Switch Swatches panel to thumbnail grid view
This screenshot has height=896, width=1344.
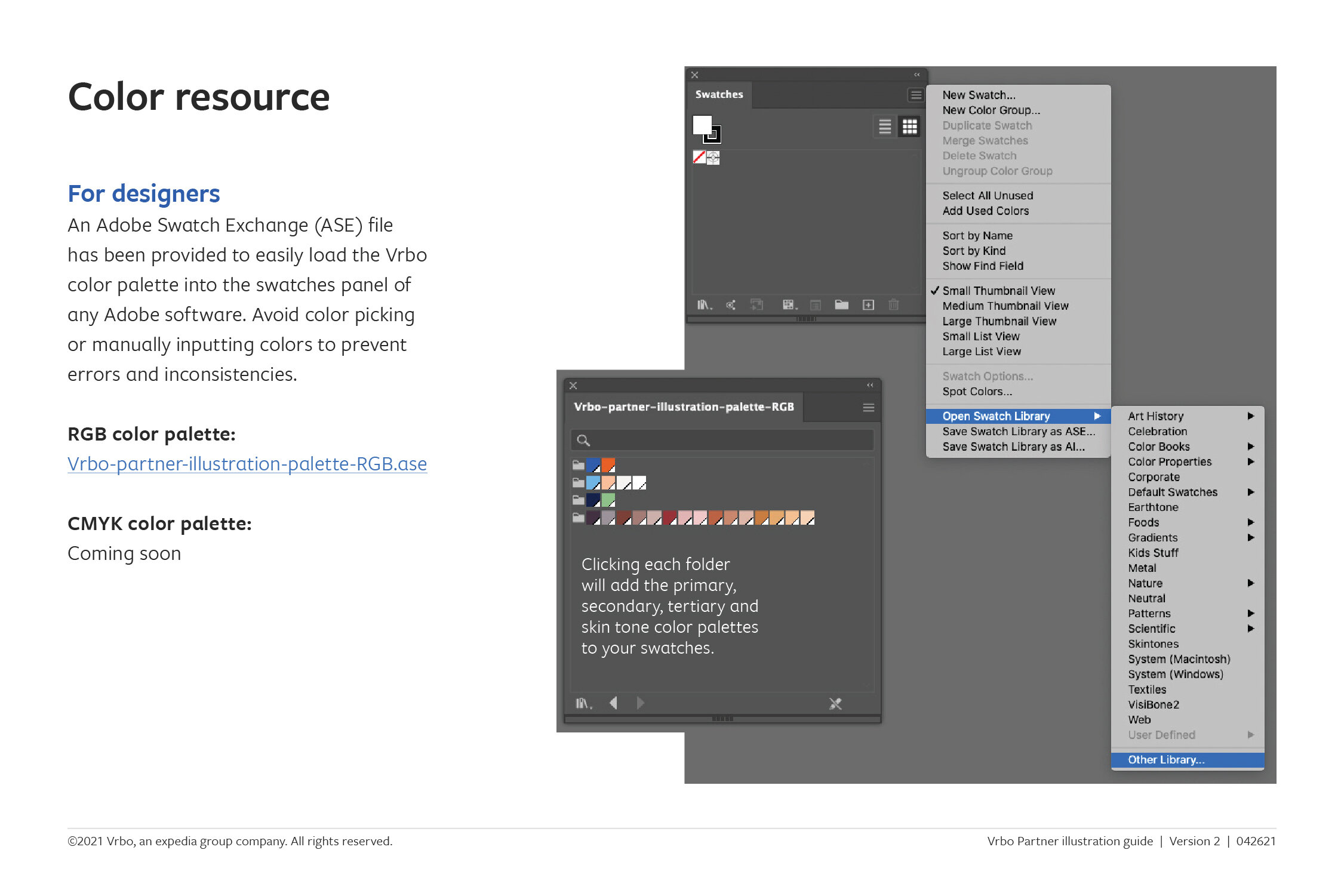(909, 127)
